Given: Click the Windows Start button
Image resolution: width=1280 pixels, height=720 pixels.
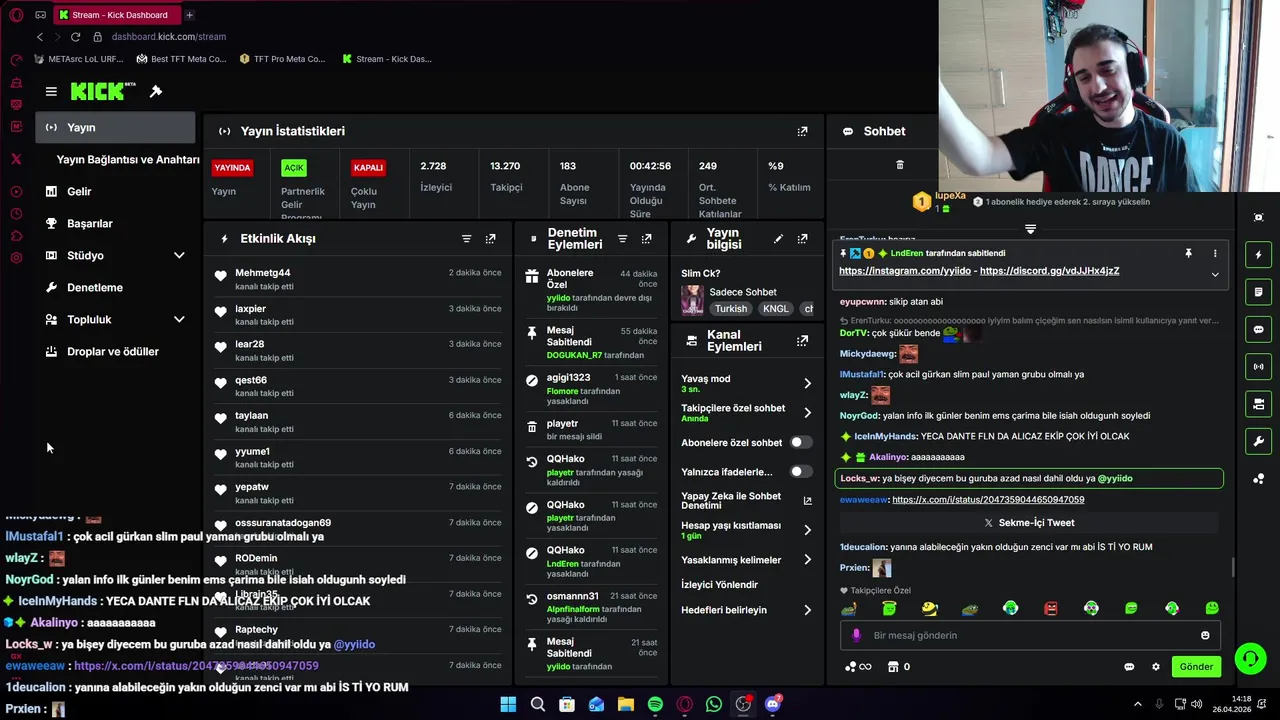Looking at the screenshot, I should coord(508,704).
